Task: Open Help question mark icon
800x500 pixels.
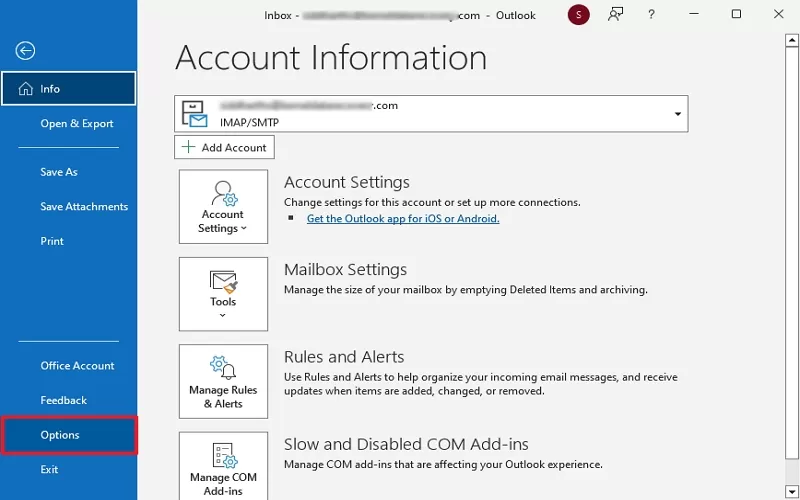Action: (x=651, y=15)
